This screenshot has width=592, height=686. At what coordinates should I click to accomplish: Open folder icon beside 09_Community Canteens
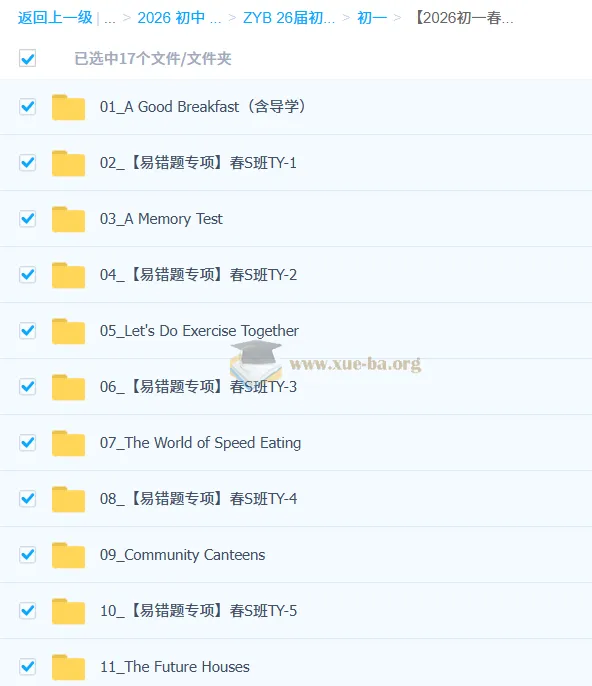(x=68, y=555)
